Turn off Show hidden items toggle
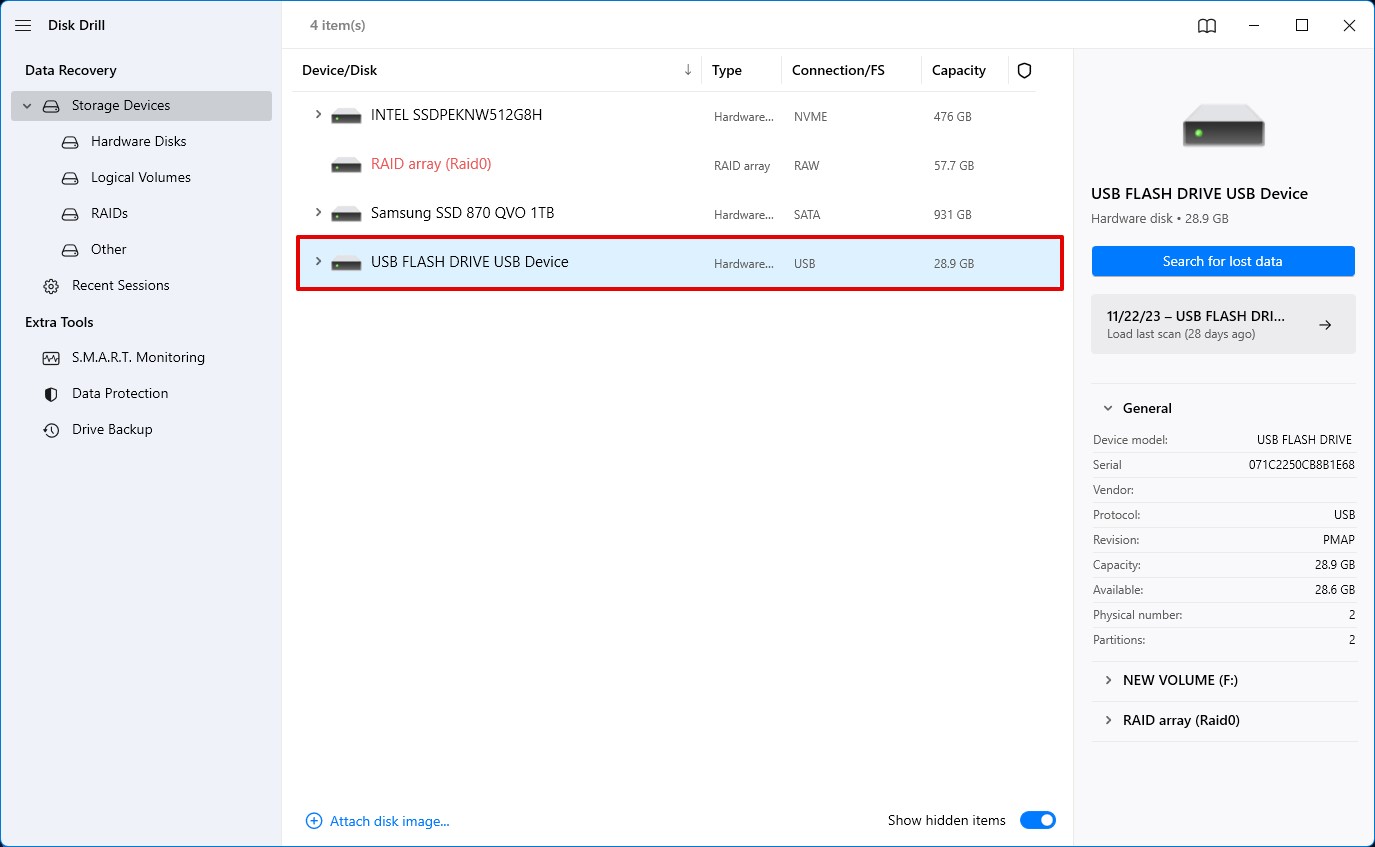Image resolution: width=1375 pixels, height=847 pixels. 1038,820
